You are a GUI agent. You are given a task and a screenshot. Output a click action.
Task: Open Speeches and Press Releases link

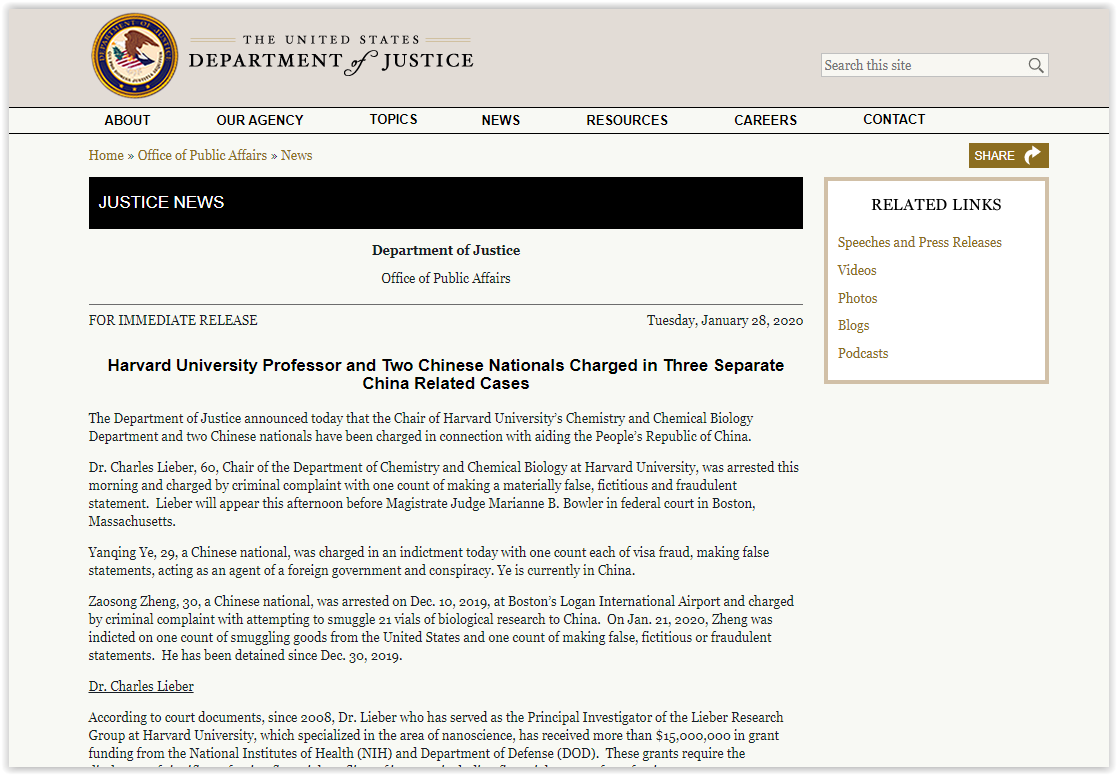click(x=920, y=242)
